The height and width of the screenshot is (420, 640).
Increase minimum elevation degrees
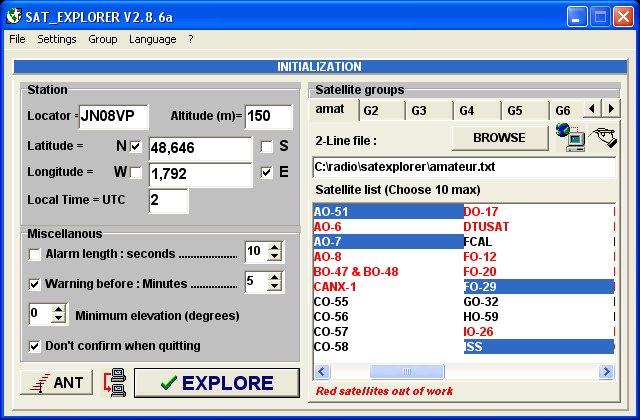pos(59,309)
